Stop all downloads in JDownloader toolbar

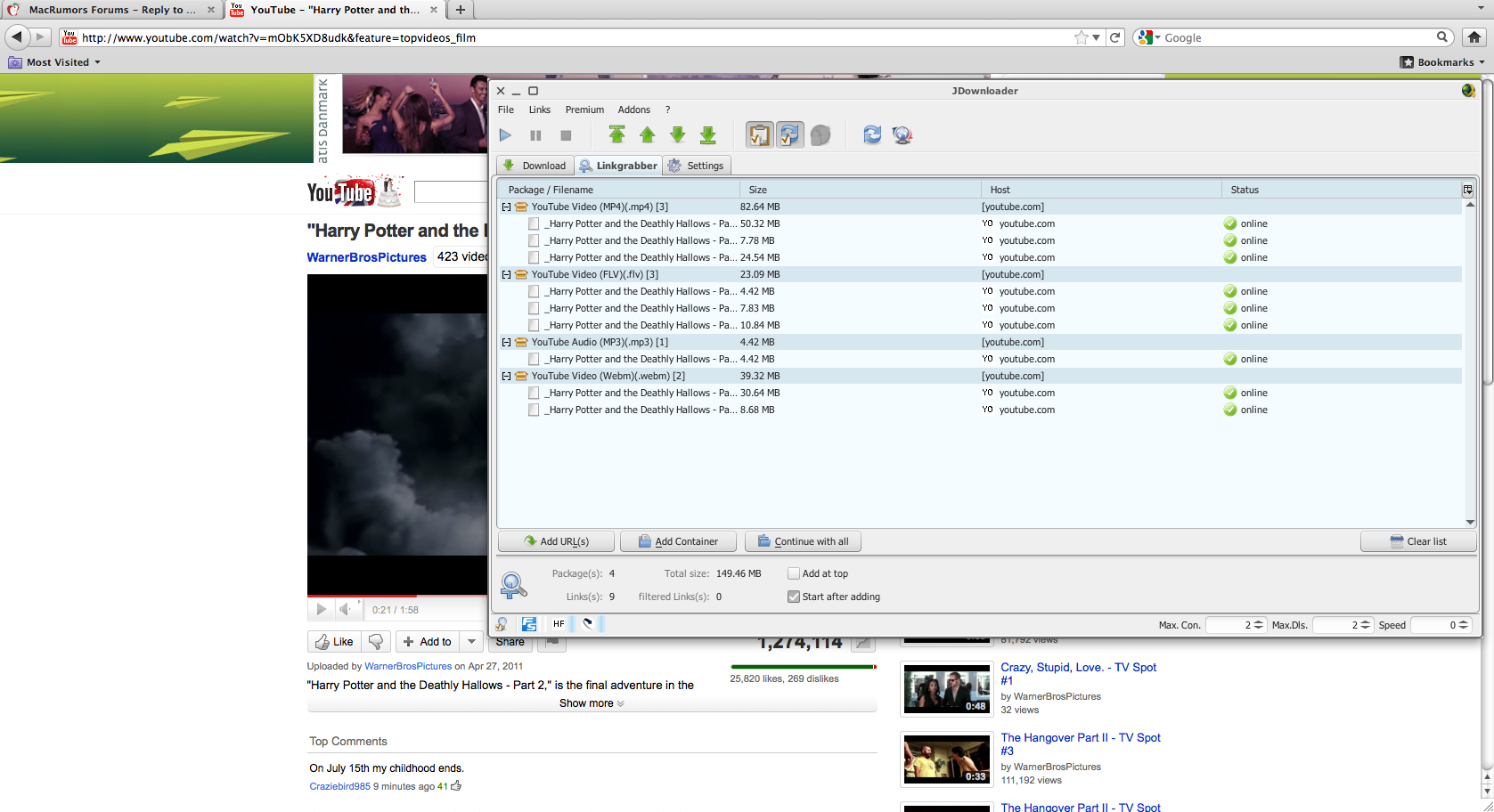(566, 135)
